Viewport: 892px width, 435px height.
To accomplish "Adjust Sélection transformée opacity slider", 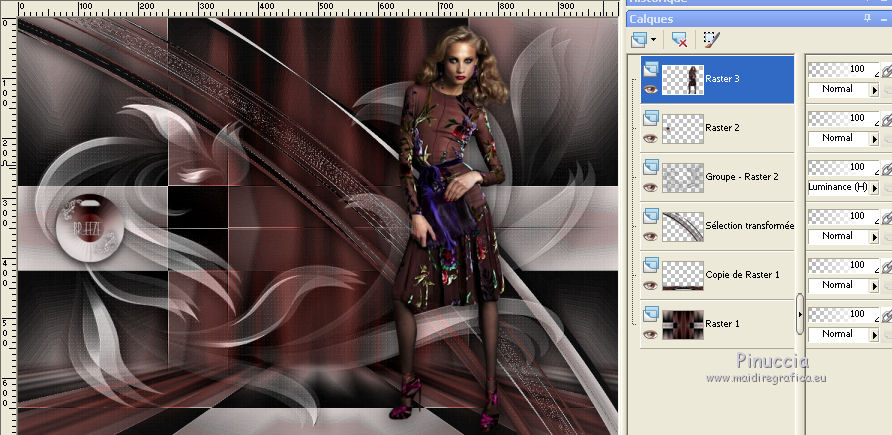I will point(843,217).
